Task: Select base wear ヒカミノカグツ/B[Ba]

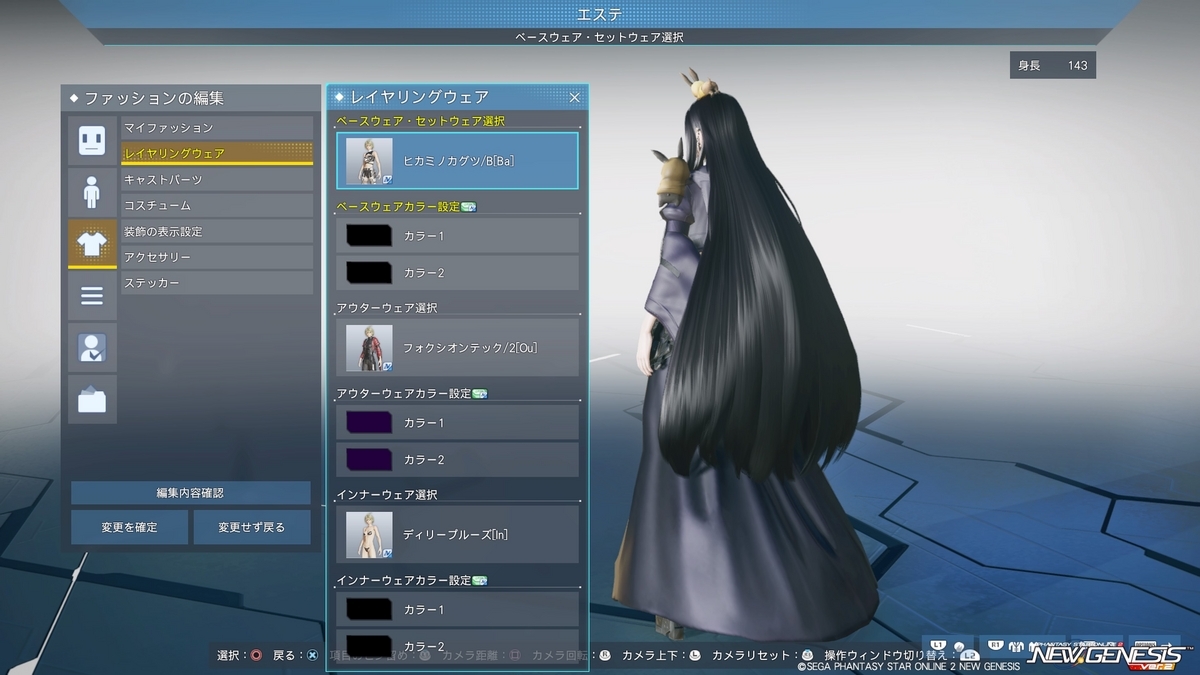Action: (458, 161)
